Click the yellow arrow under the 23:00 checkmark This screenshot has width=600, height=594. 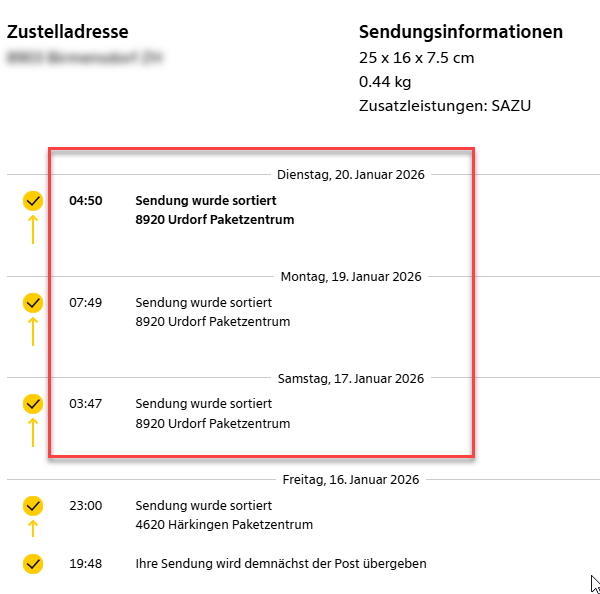pos(33,529)
